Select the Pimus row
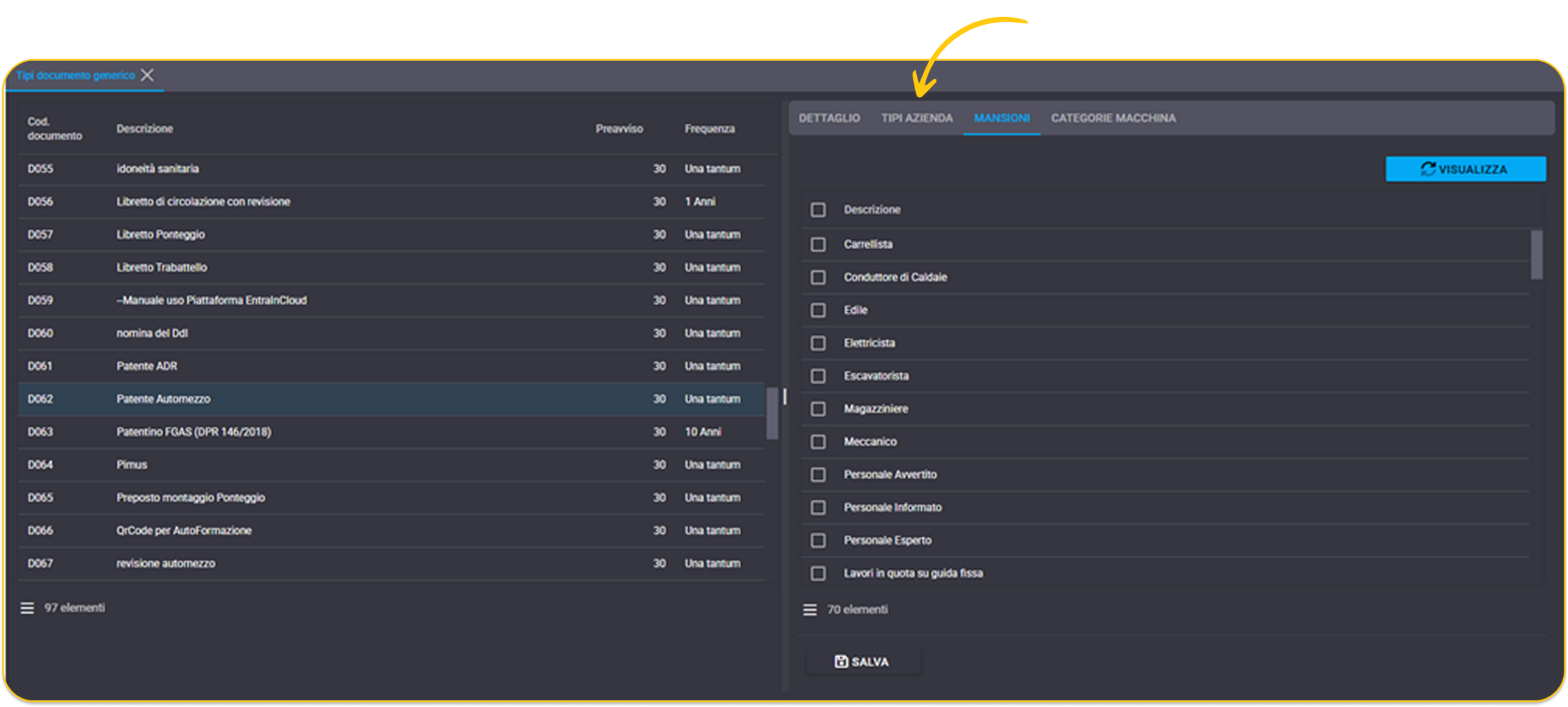Screen dimensions: 1568x707 pos(391,465)
